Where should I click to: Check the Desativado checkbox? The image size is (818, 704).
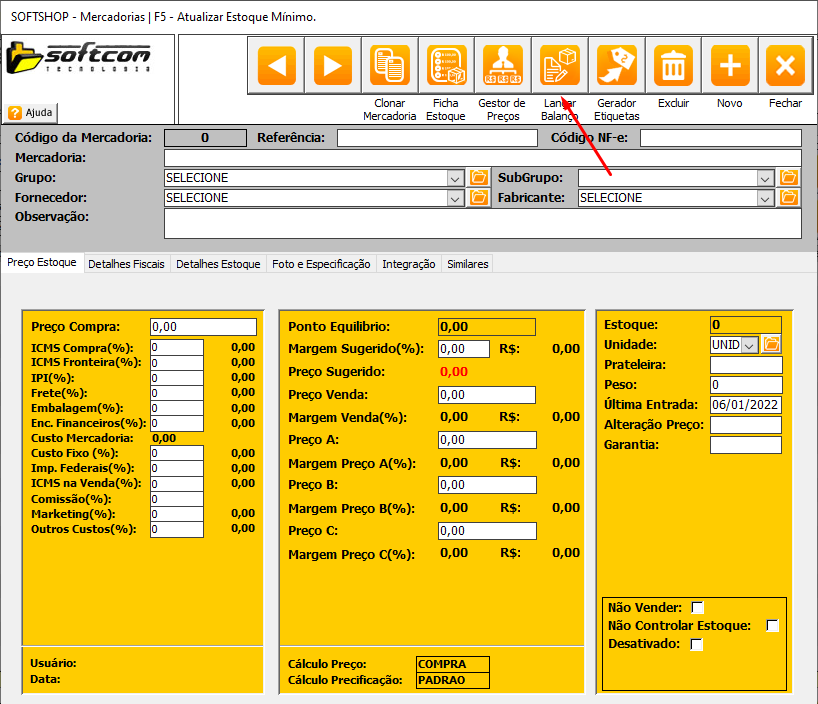(697, 644)
